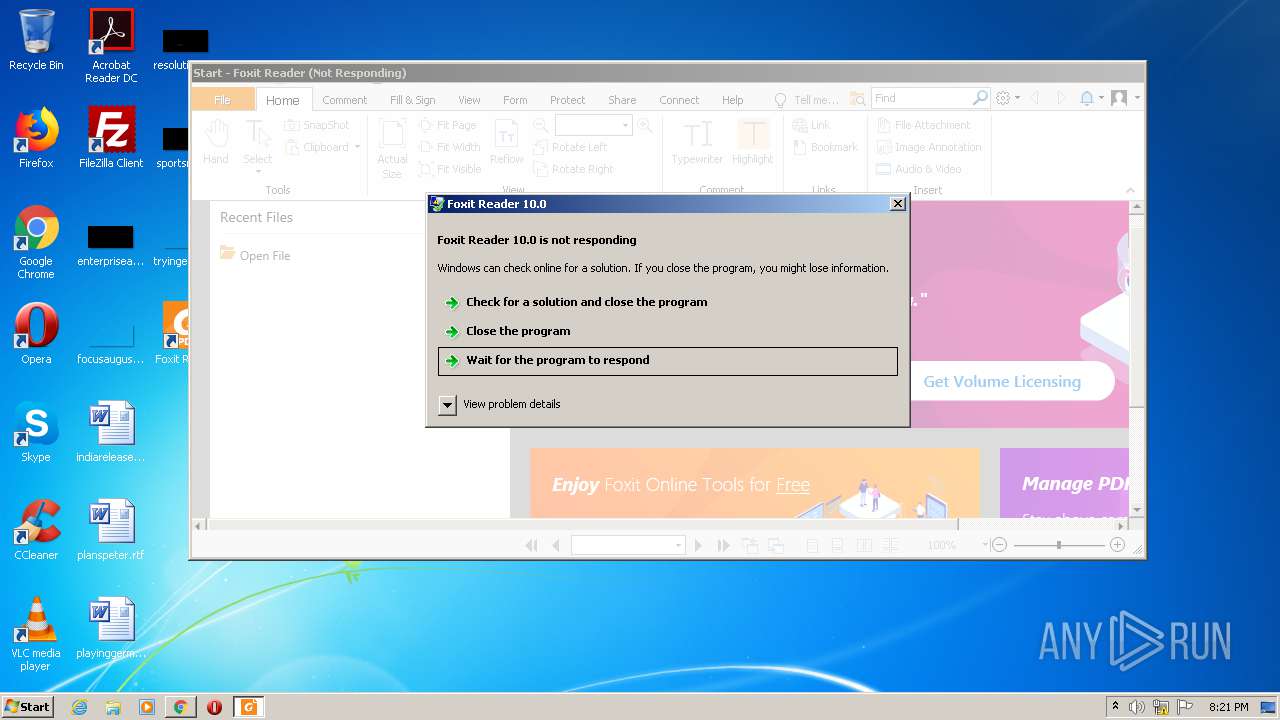This screenshot has height=720, width=1280.
Task: Click the Bookmark tool
Action: point(825,147)
